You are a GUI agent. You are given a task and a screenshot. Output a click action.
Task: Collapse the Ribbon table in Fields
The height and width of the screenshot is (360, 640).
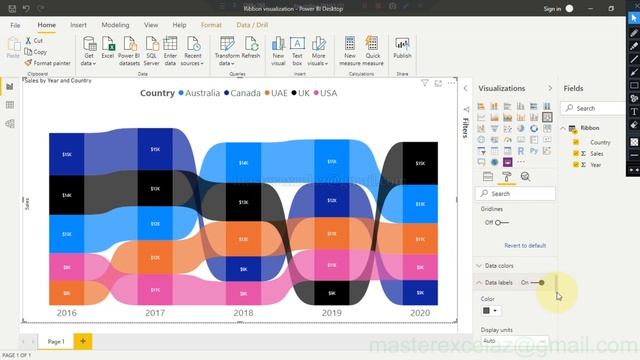(x=563, y=128)
